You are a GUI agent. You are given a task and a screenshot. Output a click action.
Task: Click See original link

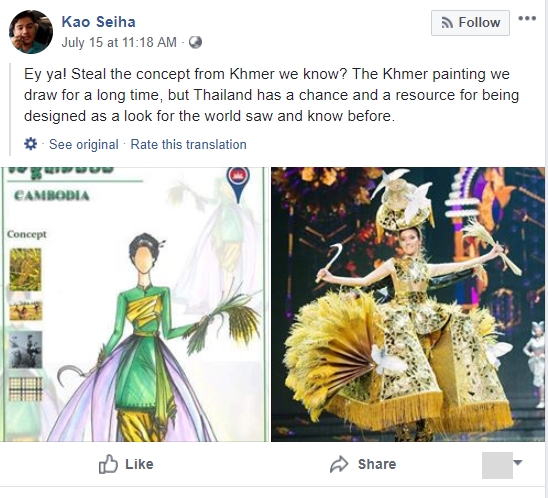click(x=84, y=144)
